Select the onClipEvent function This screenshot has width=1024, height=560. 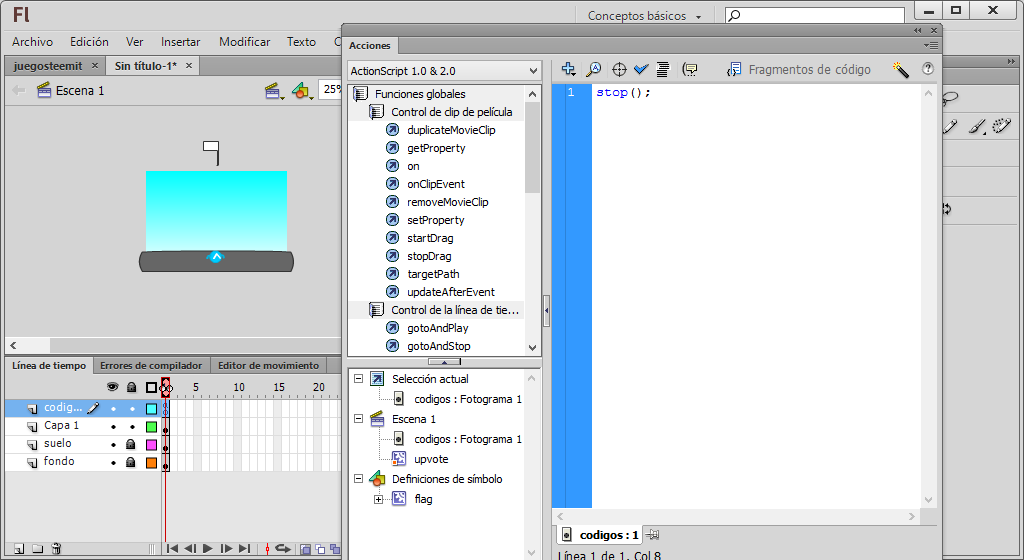(436, 184)
